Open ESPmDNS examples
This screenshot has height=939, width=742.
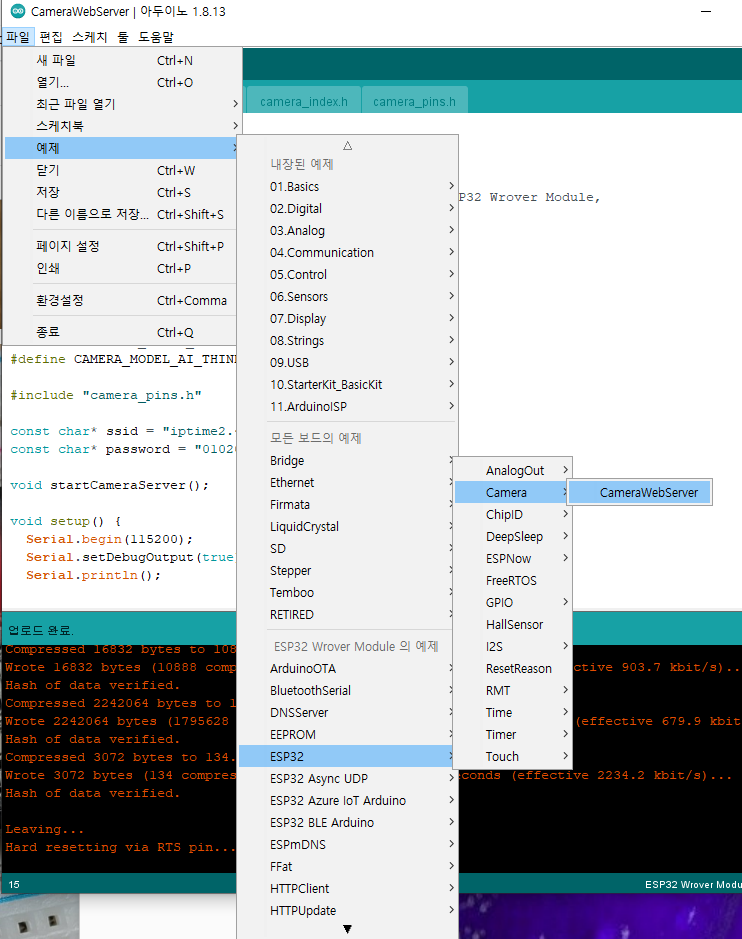click(x=347, y=844)
